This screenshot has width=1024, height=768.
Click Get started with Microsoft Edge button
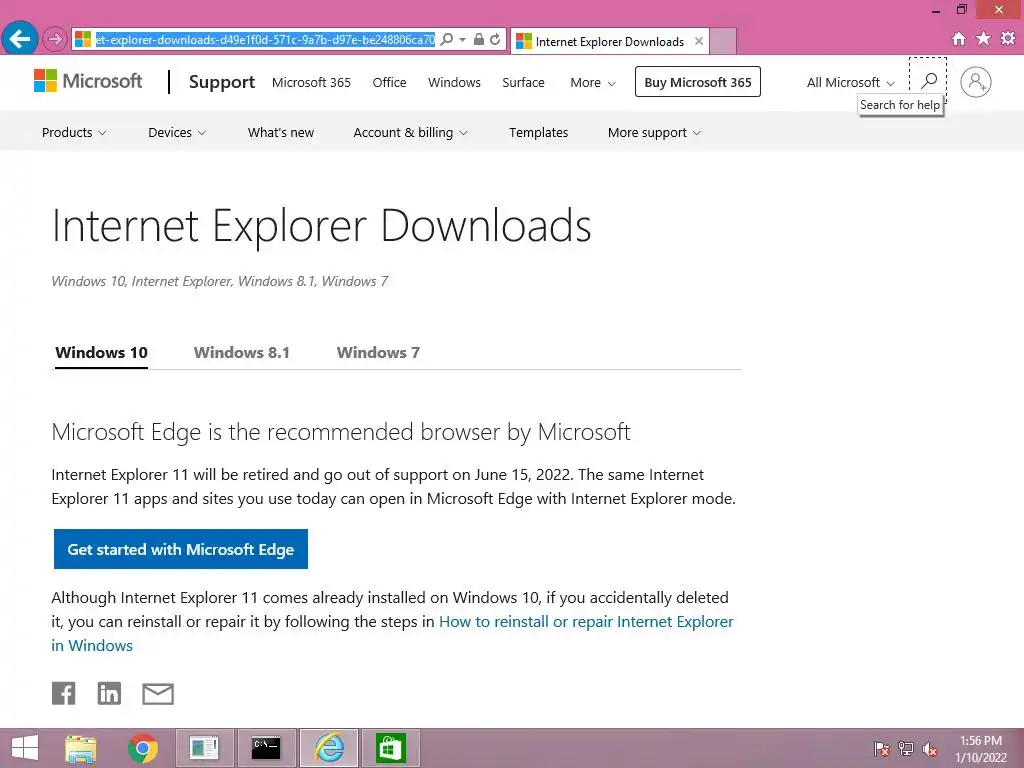pyautogui.click(x=180, y=549)
